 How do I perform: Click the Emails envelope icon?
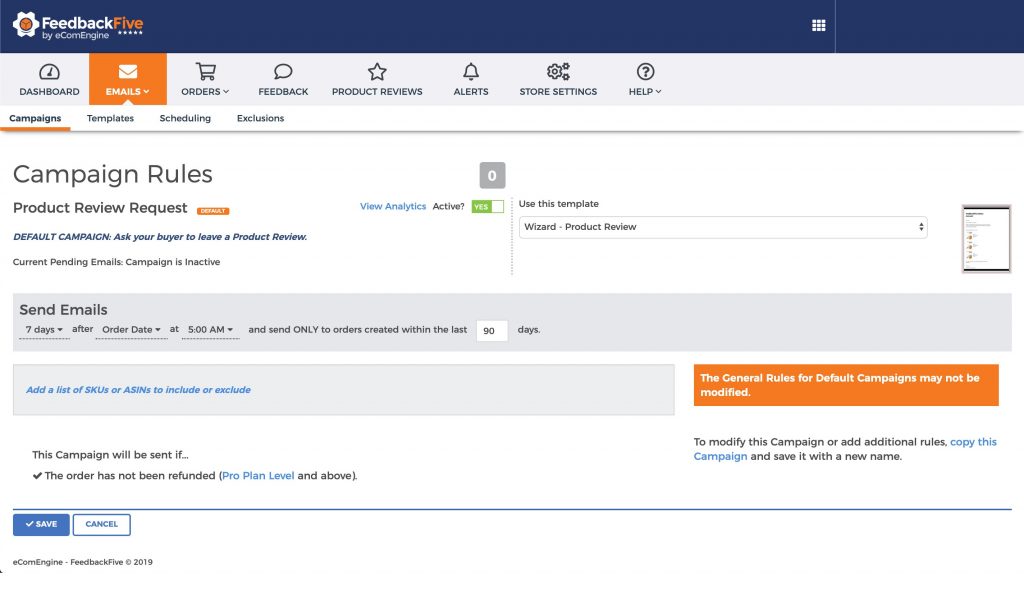(127, 71)
